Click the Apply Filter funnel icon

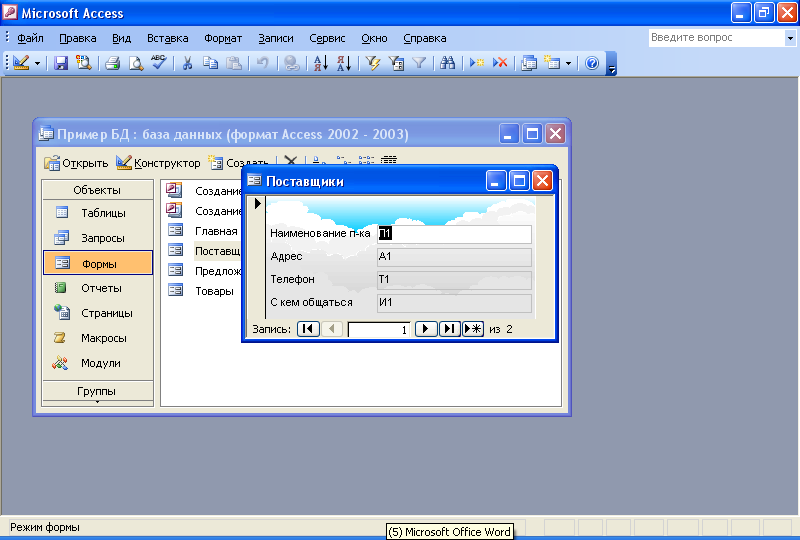(419, 63)
